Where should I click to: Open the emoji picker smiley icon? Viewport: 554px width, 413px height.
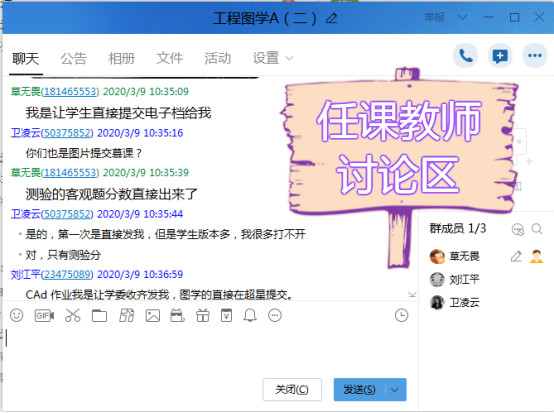(17, 315)
